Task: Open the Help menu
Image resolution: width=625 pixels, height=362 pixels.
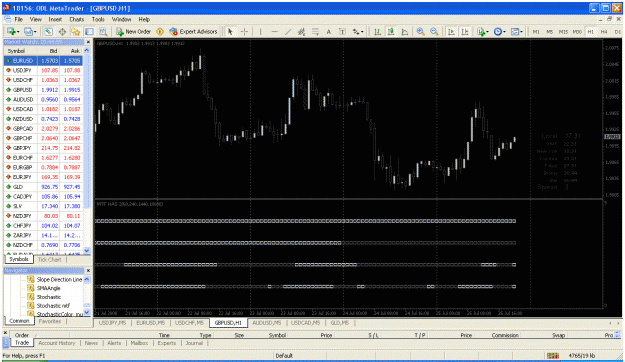Action: [144, 19]
